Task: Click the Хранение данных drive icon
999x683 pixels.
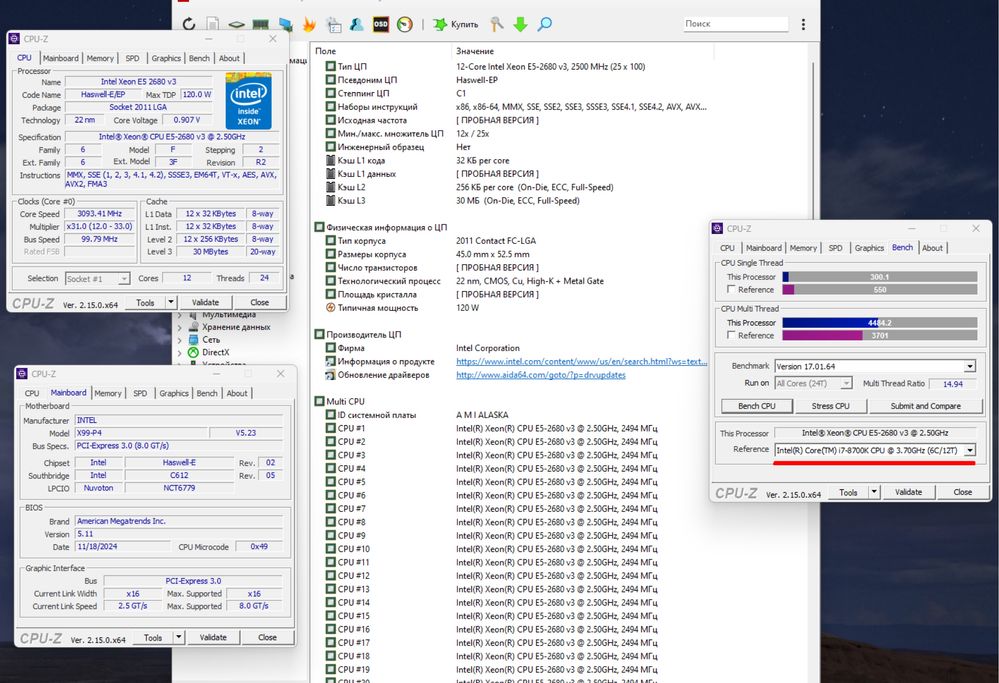Action: [193, 327]
